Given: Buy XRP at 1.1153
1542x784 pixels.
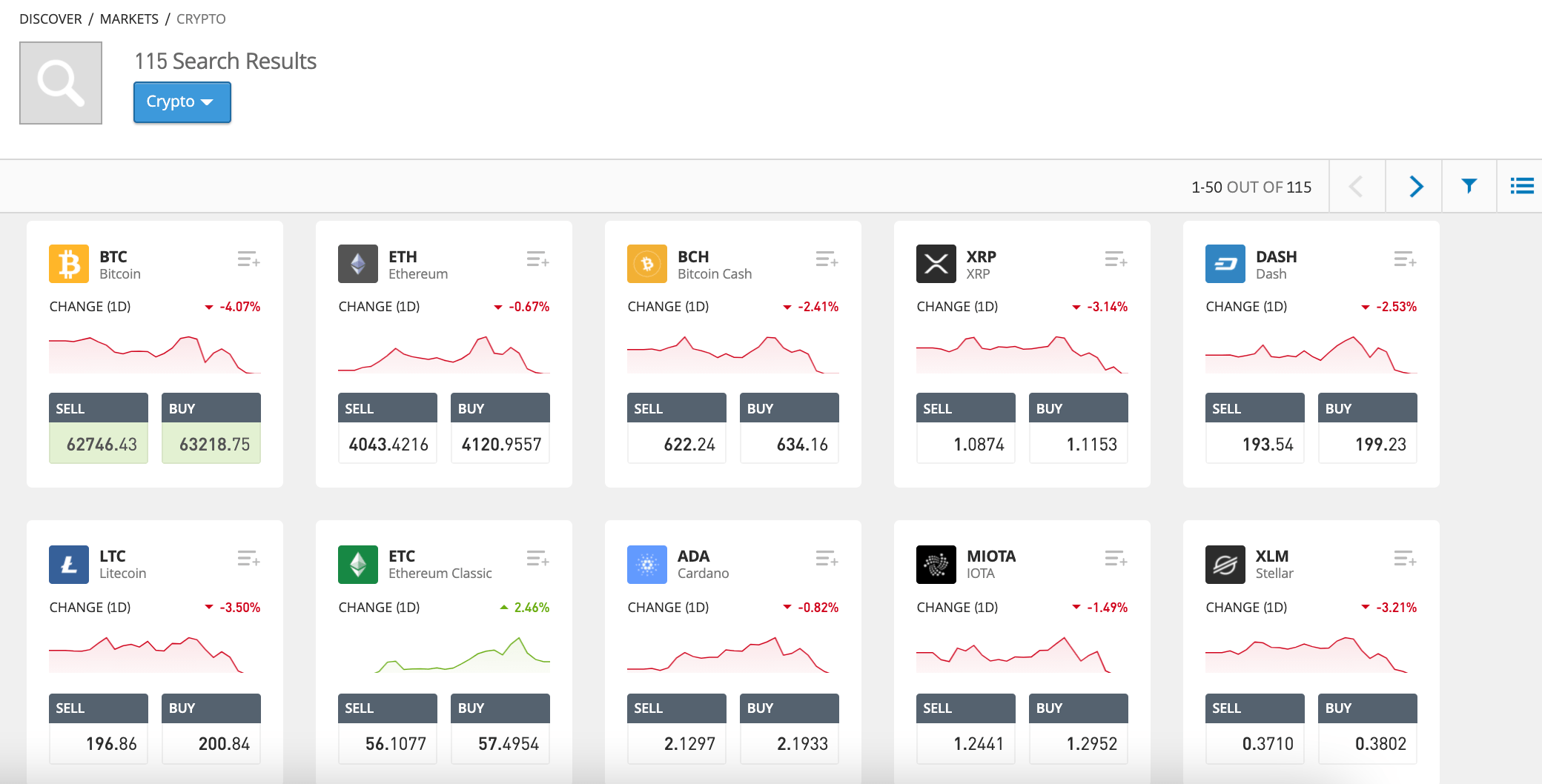Looking at the screenshot, I should (x=1079, y=428).
